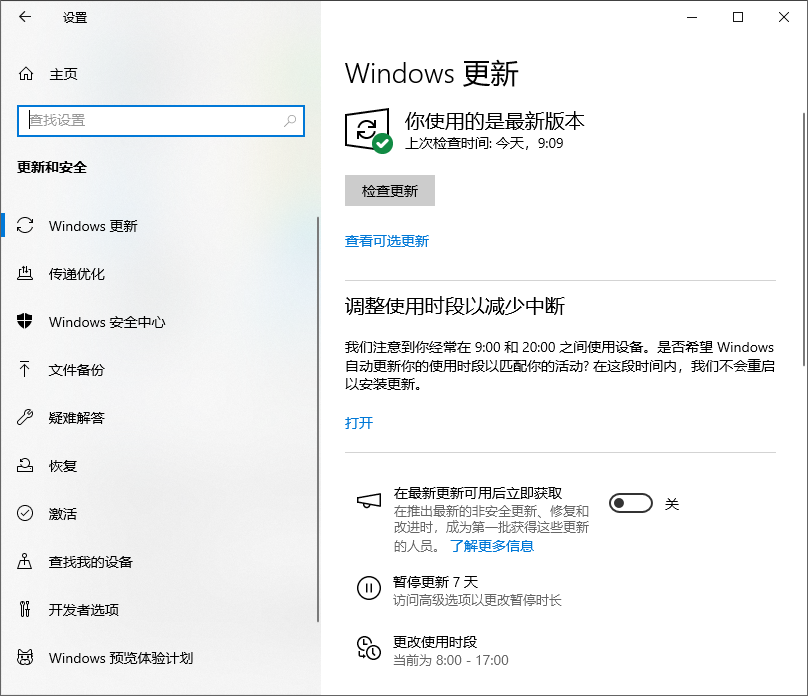The height and width of the screenshot is (696, 808).
Task: Click the Windows Security shield icon
Action: pyautogui.click(x=25, y=321)
